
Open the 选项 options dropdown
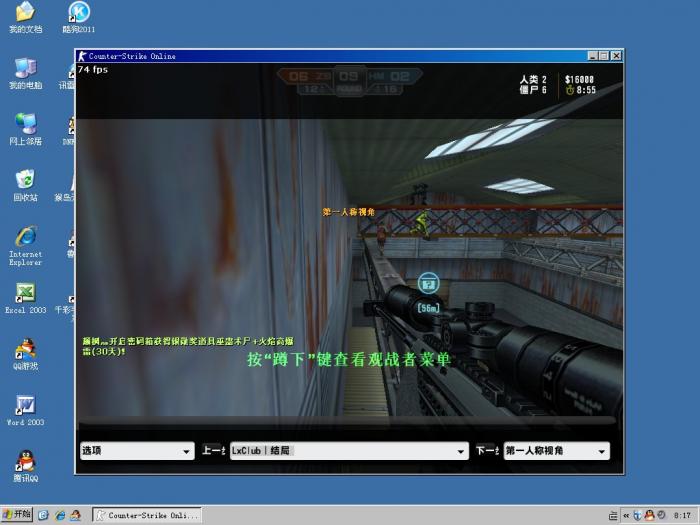(x=137, y=451)
